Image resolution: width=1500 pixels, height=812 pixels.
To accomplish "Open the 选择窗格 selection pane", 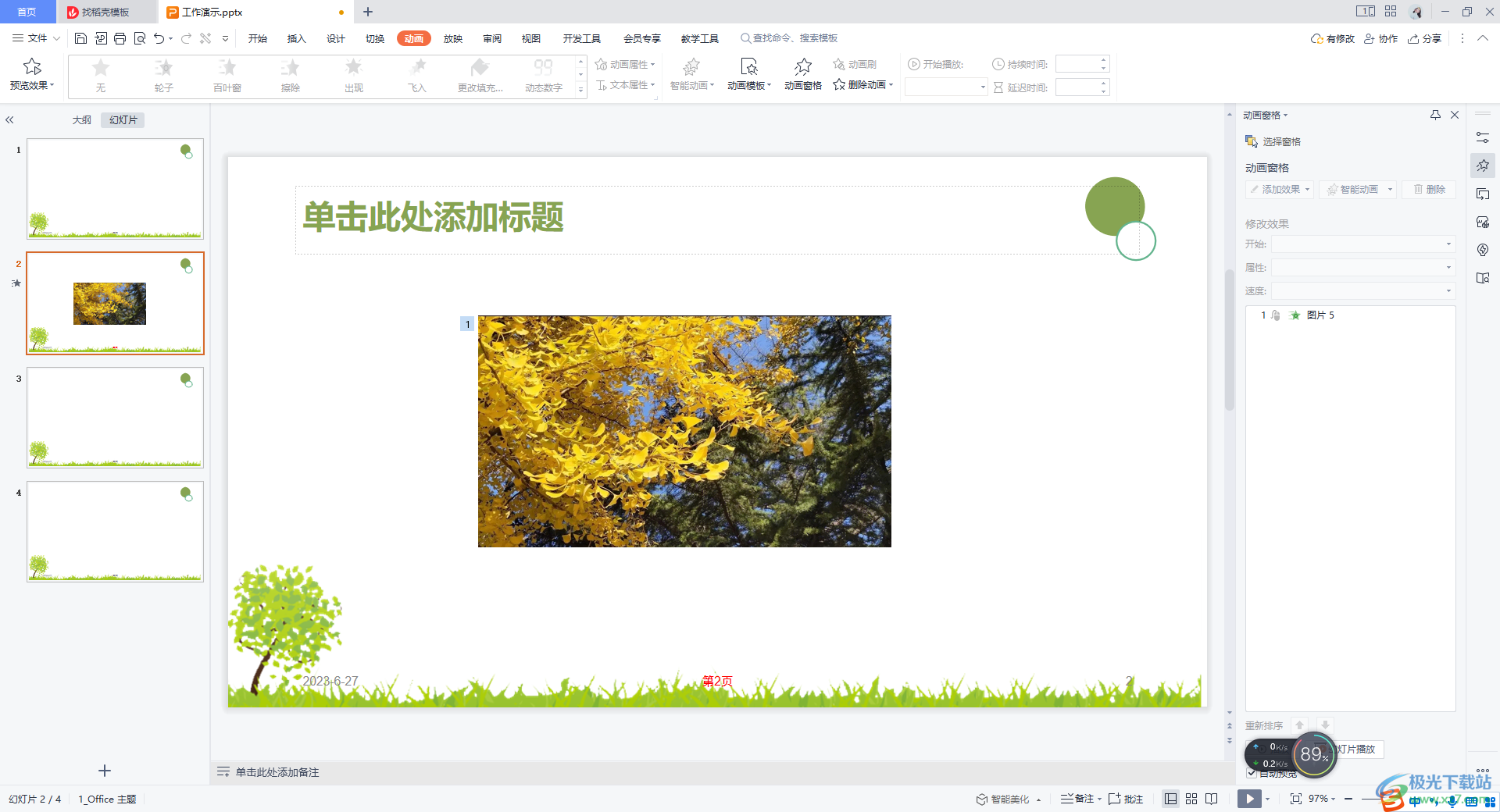I will [1273, 141].
